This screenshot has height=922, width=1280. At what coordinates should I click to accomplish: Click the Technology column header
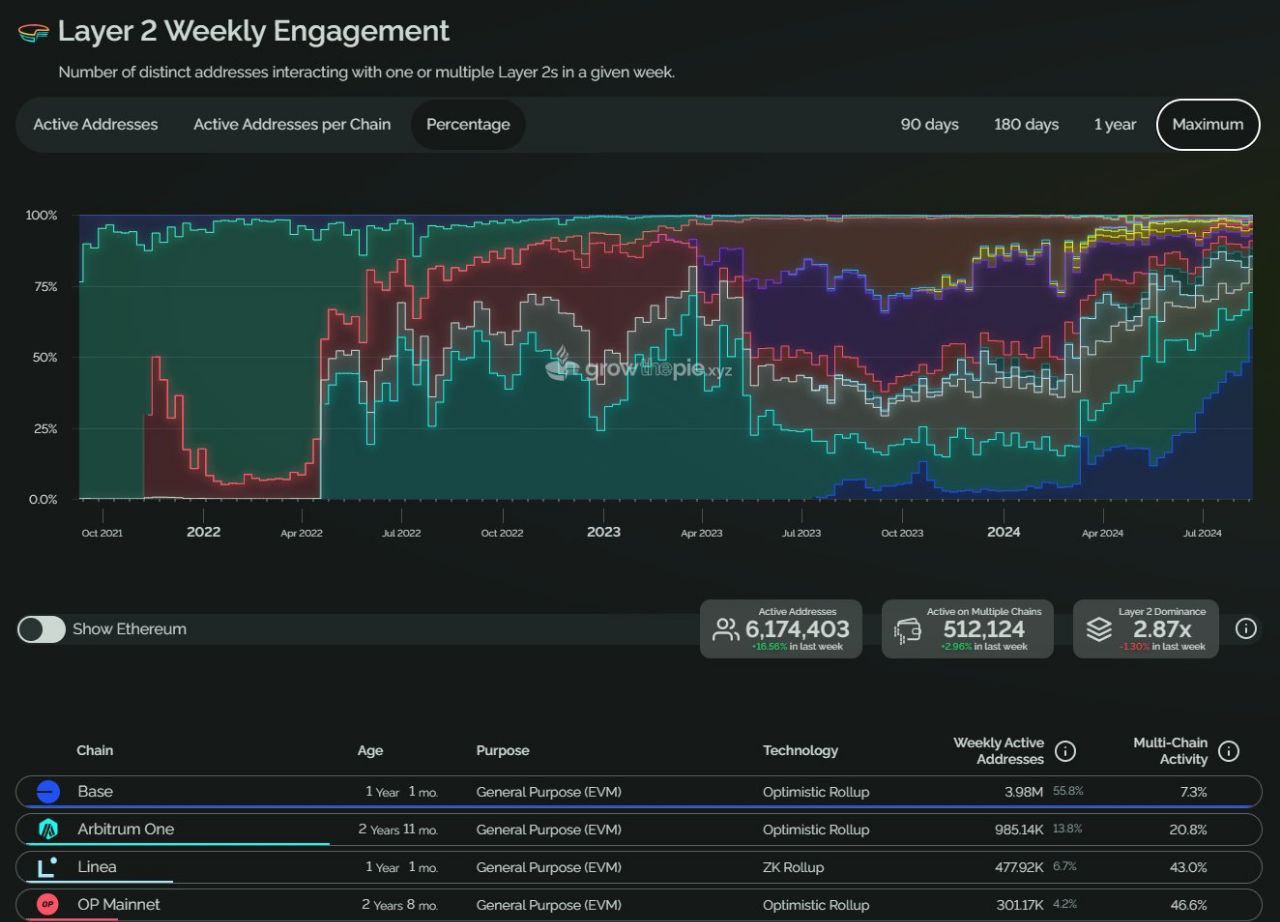[800, 750]
